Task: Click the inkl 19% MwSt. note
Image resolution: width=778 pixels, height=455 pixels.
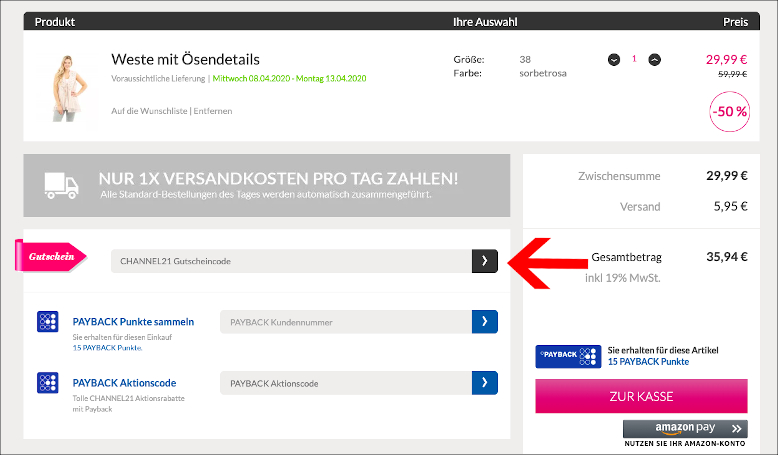Action: click(x=623, y=278)
